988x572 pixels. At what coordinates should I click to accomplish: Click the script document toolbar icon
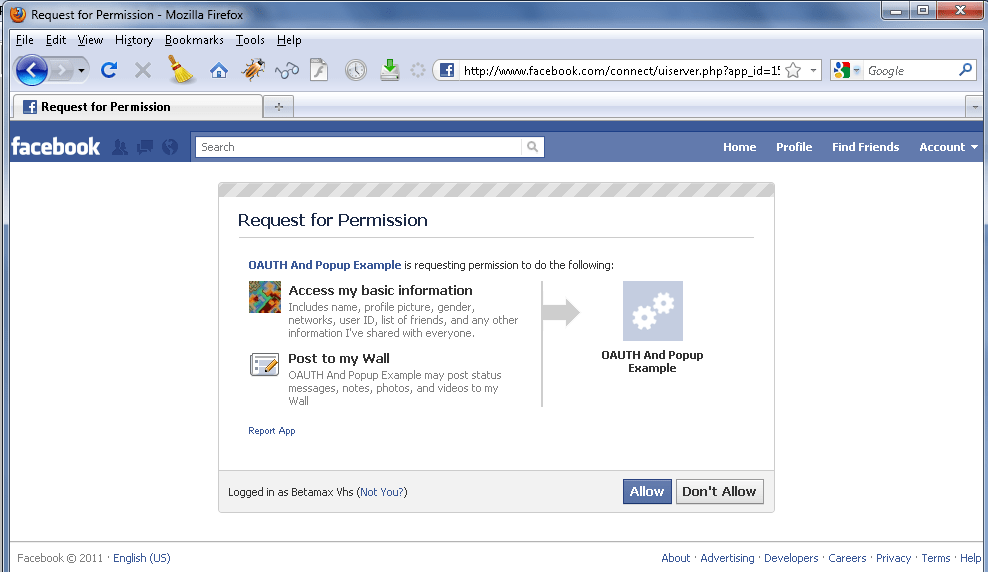click(x=319, y=70)
